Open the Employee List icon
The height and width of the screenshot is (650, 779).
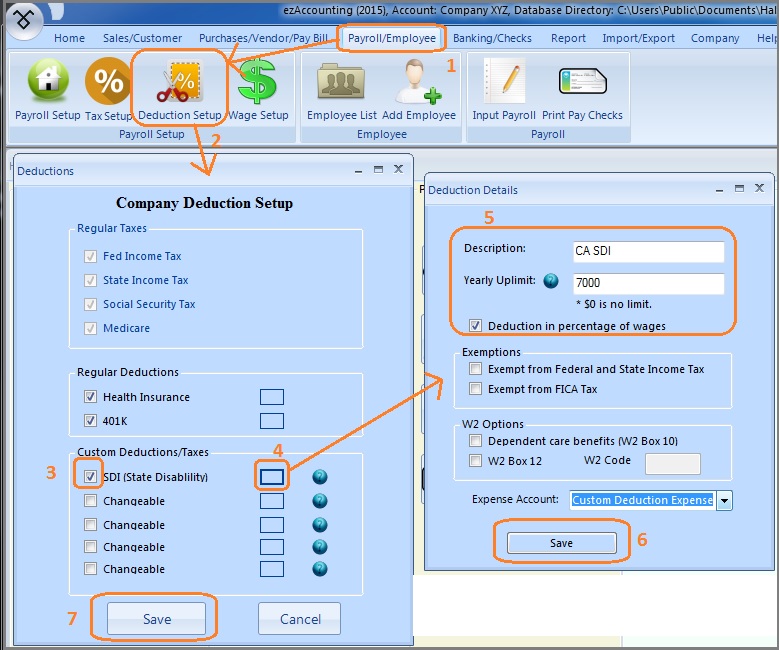tap(342, 83)
